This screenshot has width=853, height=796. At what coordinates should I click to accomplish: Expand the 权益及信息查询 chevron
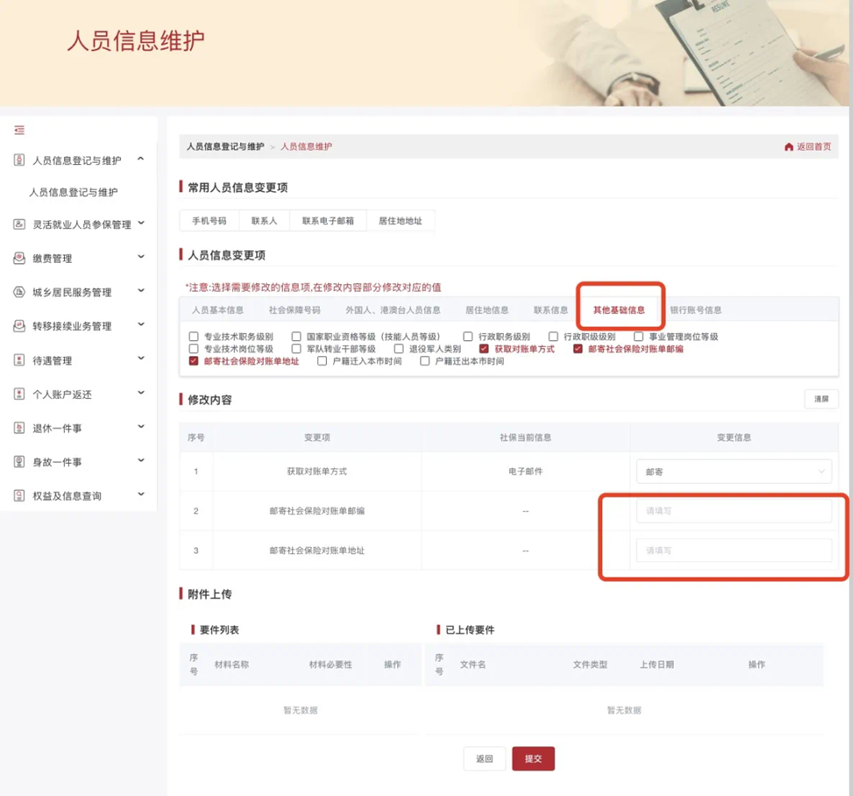[141, 494]
